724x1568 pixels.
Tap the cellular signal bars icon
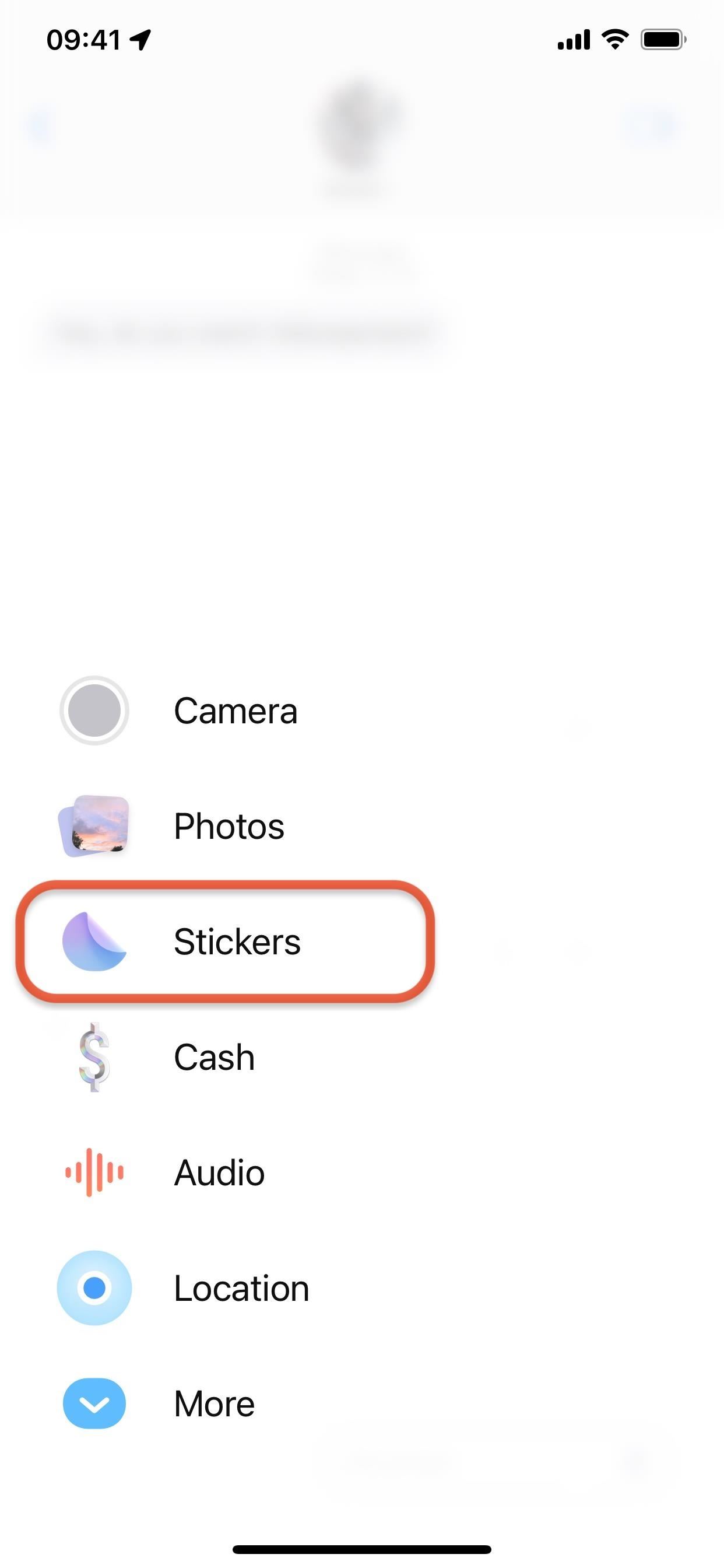pyautogui.click(x=574, y=40)
